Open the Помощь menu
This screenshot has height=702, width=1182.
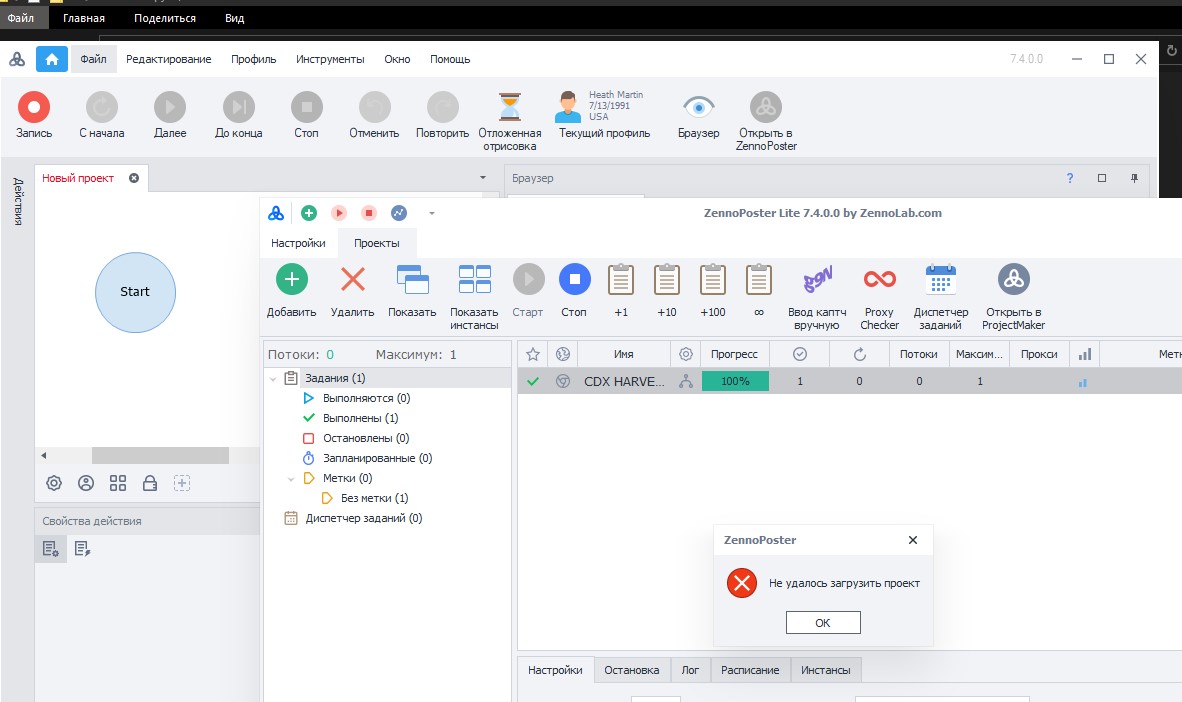click(450, 59)
